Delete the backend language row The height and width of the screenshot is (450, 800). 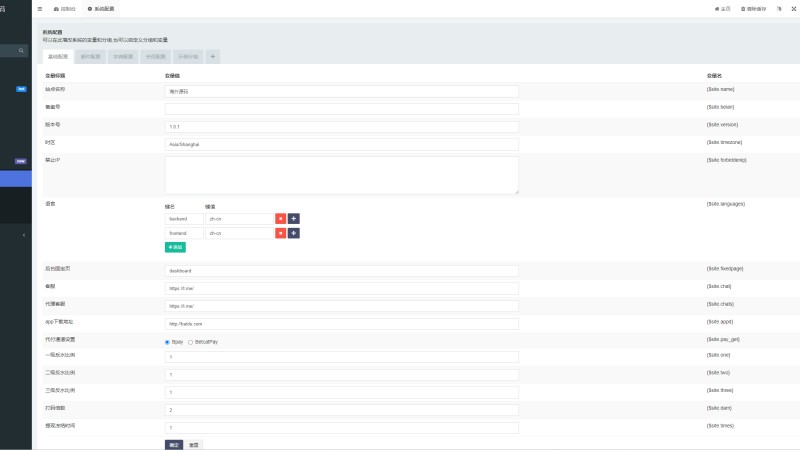pos(281,219)
